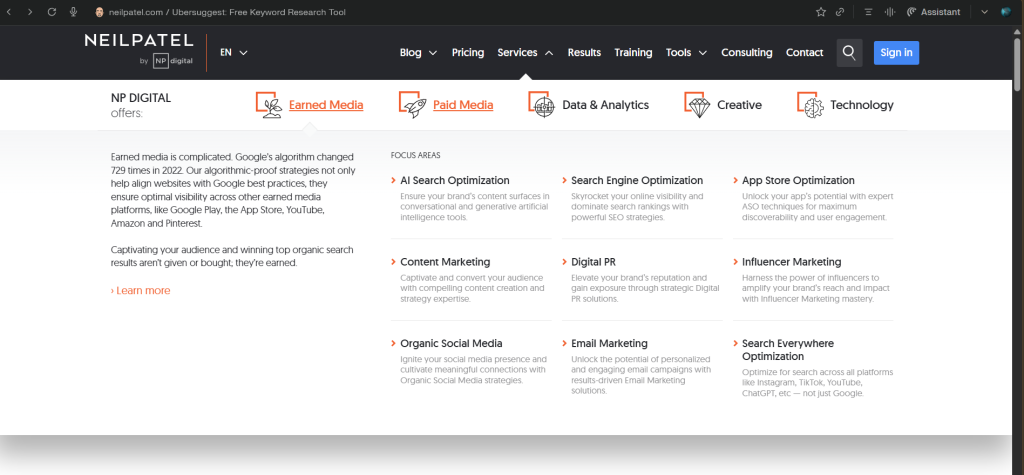Click the browser address bar URL text
This screenshot has height=475, width=1024.
[227, 12]
